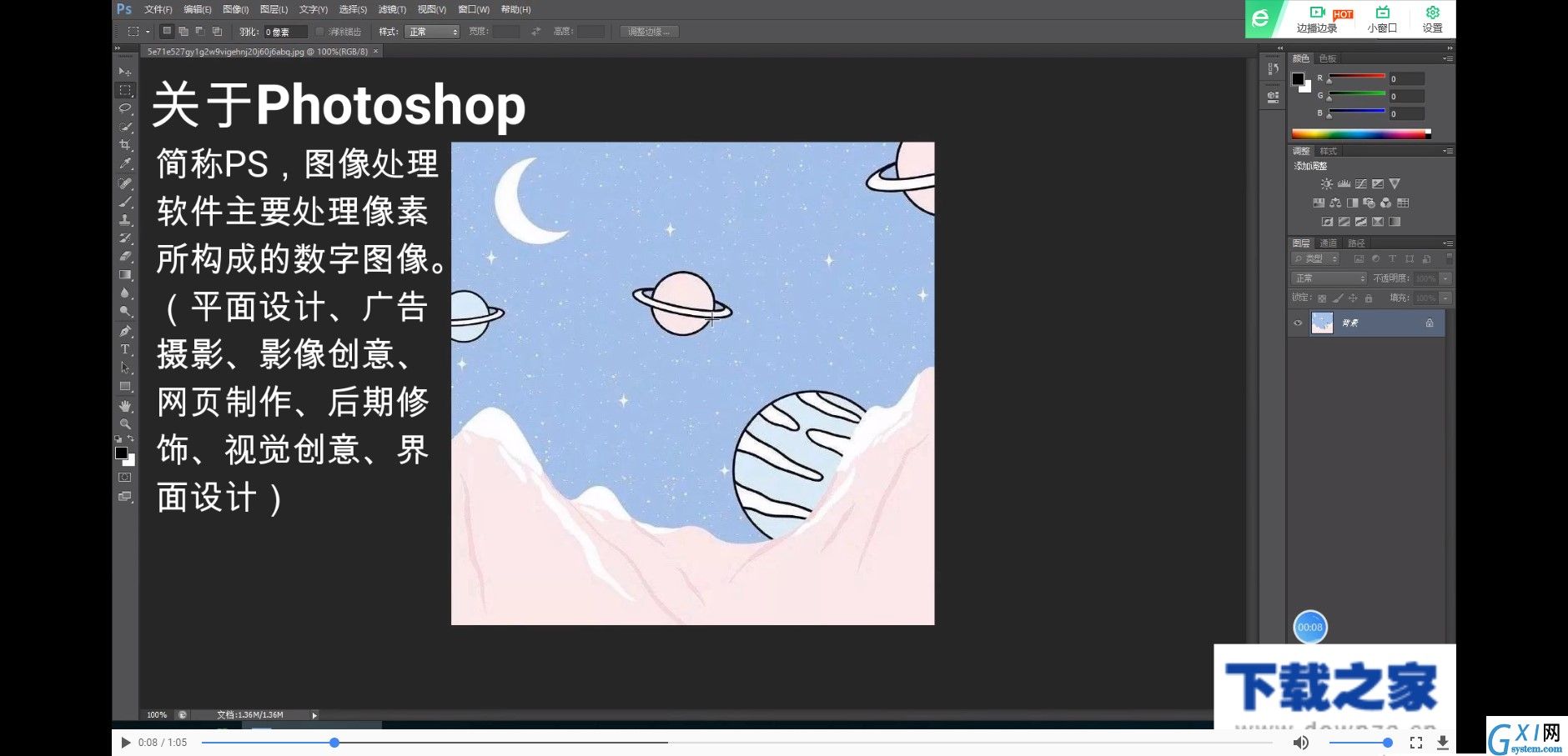Open the 滤镜(T) menu
Image resolution: width=1568 pixels, height=756 pixels.
coord(392,9)
